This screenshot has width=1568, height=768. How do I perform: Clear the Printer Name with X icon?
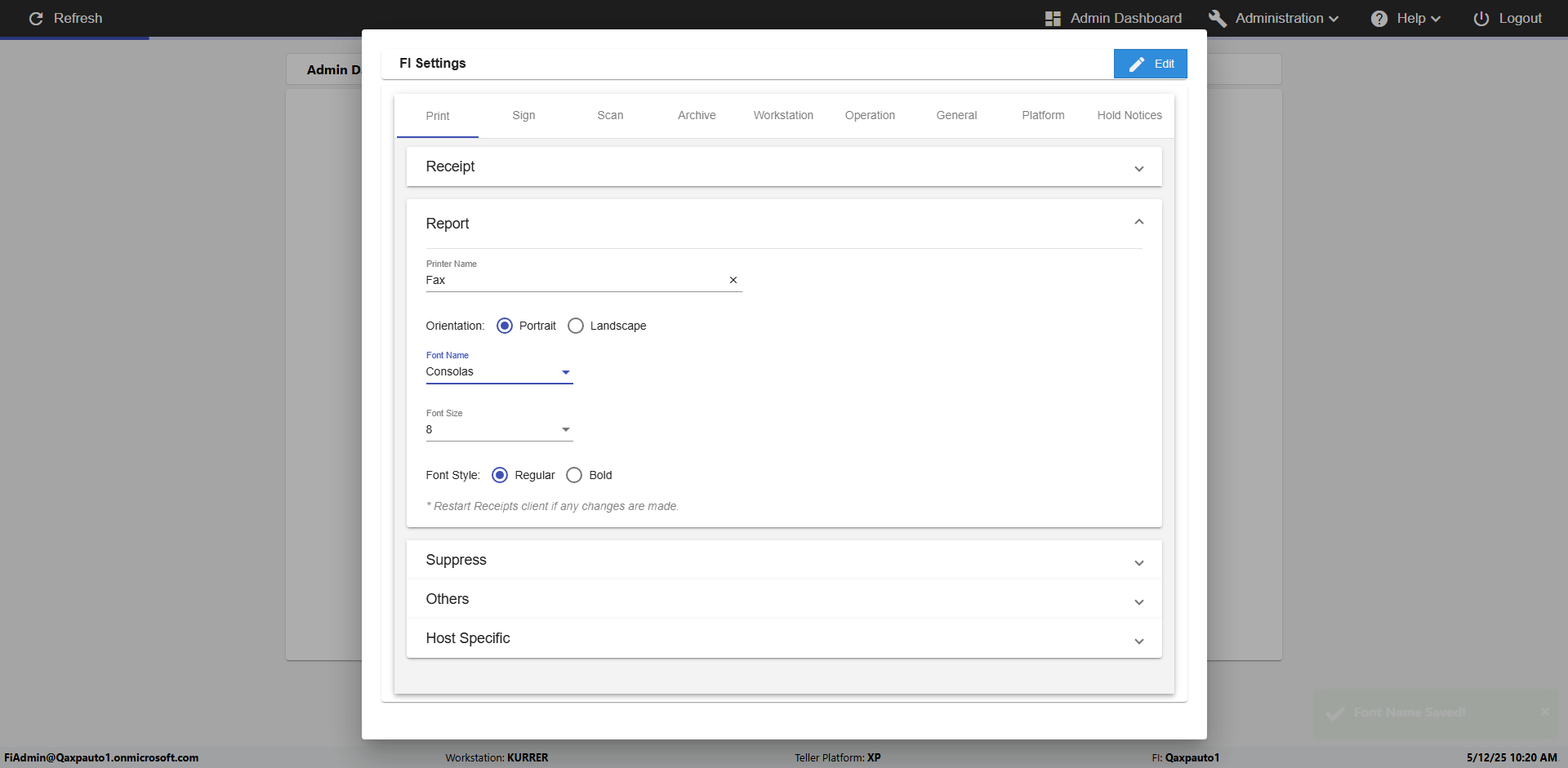point(733,280)
